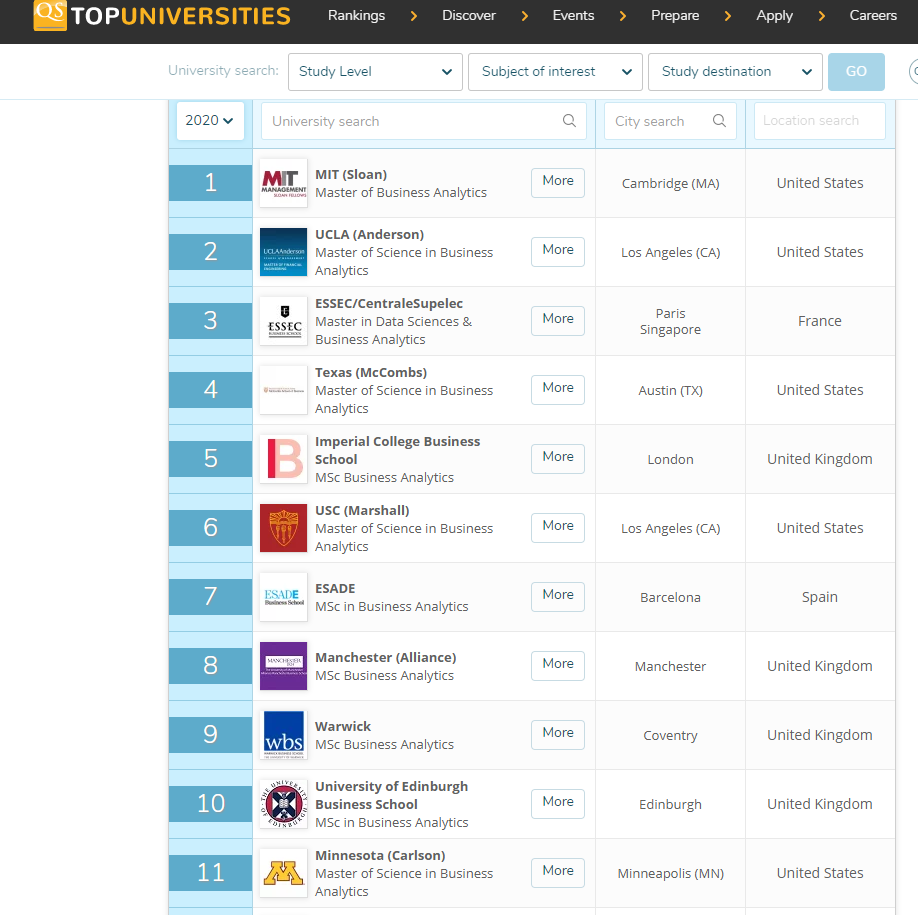The image size is (918, 915).
Task: Open the Texas (McCombs) program link
Action: click(371, 372)
